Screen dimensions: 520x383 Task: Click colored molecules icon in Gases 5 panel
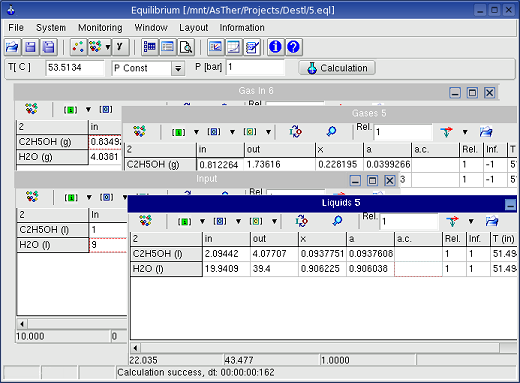click(x=140, y=132)
